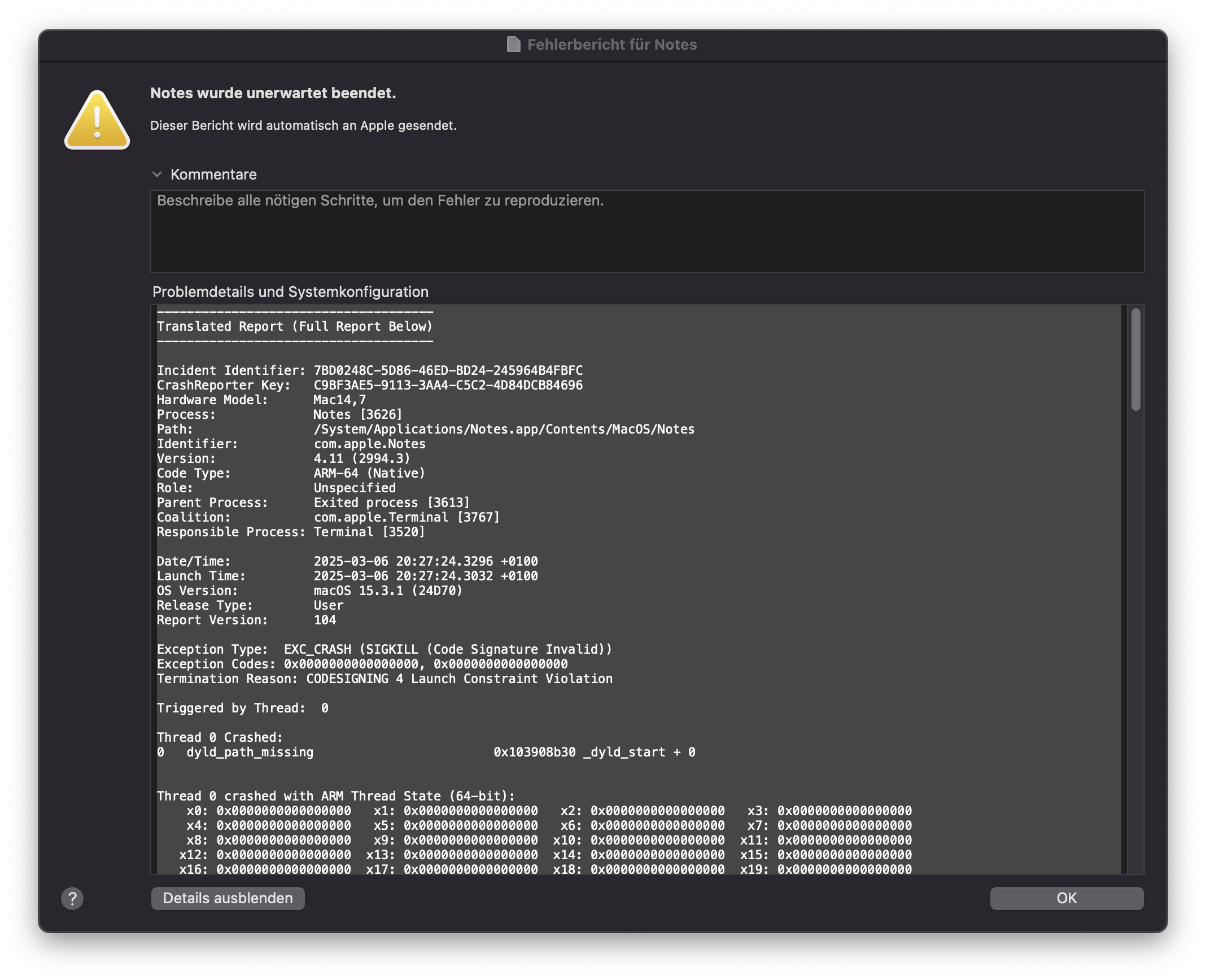Click the x10 register value
Viewport: 1206px width, 980px height.
pyautogui.click(x=658, y=840)
